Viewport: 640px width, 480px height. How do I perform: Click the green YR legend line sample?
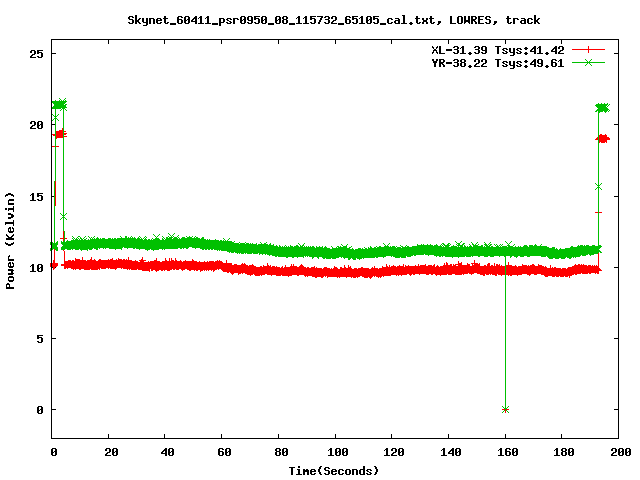pyautogui.click(x=588, y=63)
